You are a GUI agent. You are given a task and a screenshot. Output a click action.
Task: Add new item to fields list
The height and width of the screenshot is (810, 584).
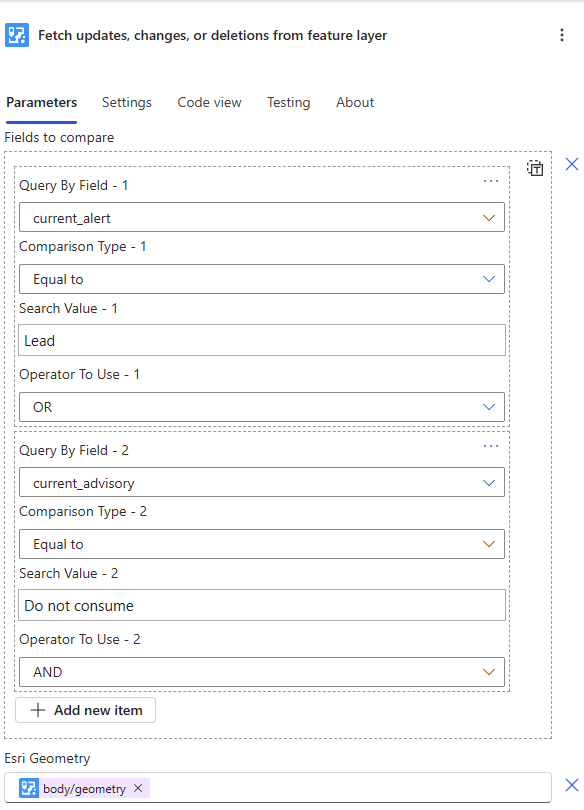pos(86,710)
